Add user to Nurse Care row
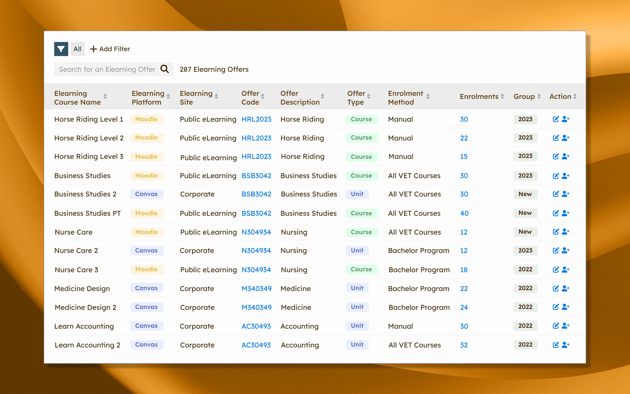Viewport: 630px width, 394px height. coord(565,232)
